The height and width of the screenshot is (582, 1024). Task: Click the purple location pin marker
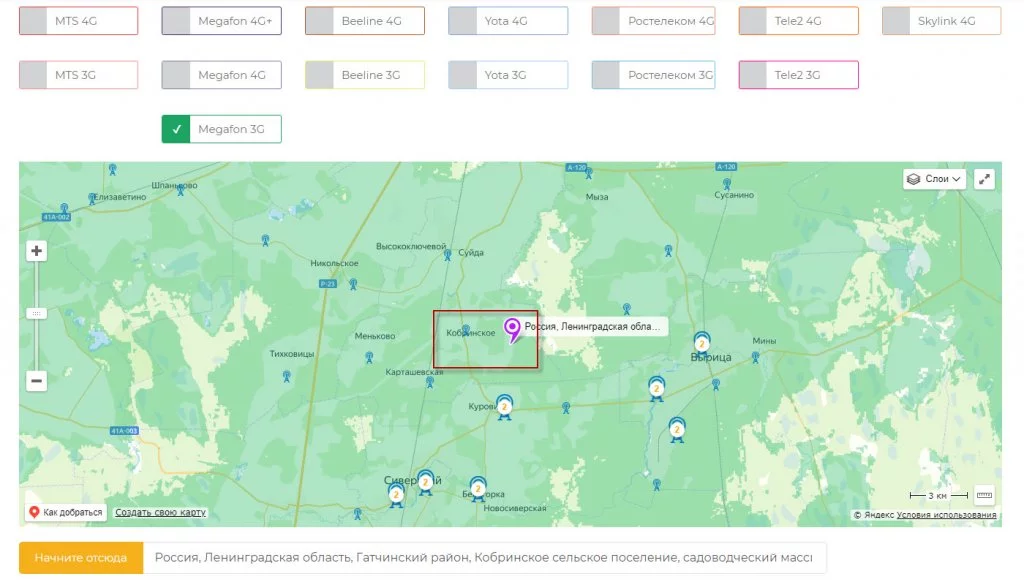[x=513, y=330]
